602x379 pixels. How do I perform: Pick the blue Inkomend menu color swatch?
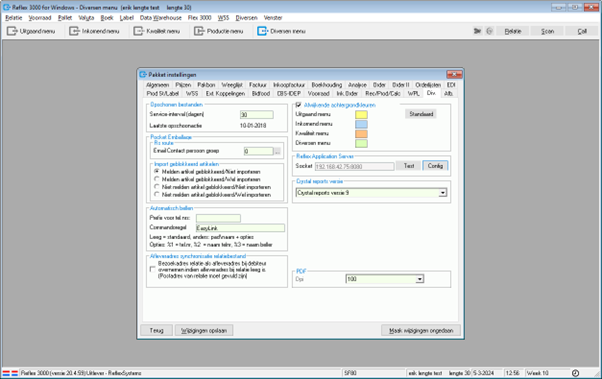(361, 124)
